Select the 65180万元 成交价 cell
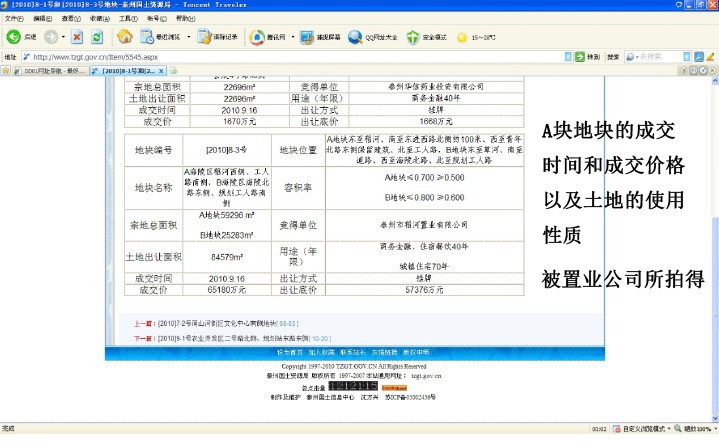Image resolution: width=719 pixels, height=441 pixels. pyautogui.click(x=227, y=290)
